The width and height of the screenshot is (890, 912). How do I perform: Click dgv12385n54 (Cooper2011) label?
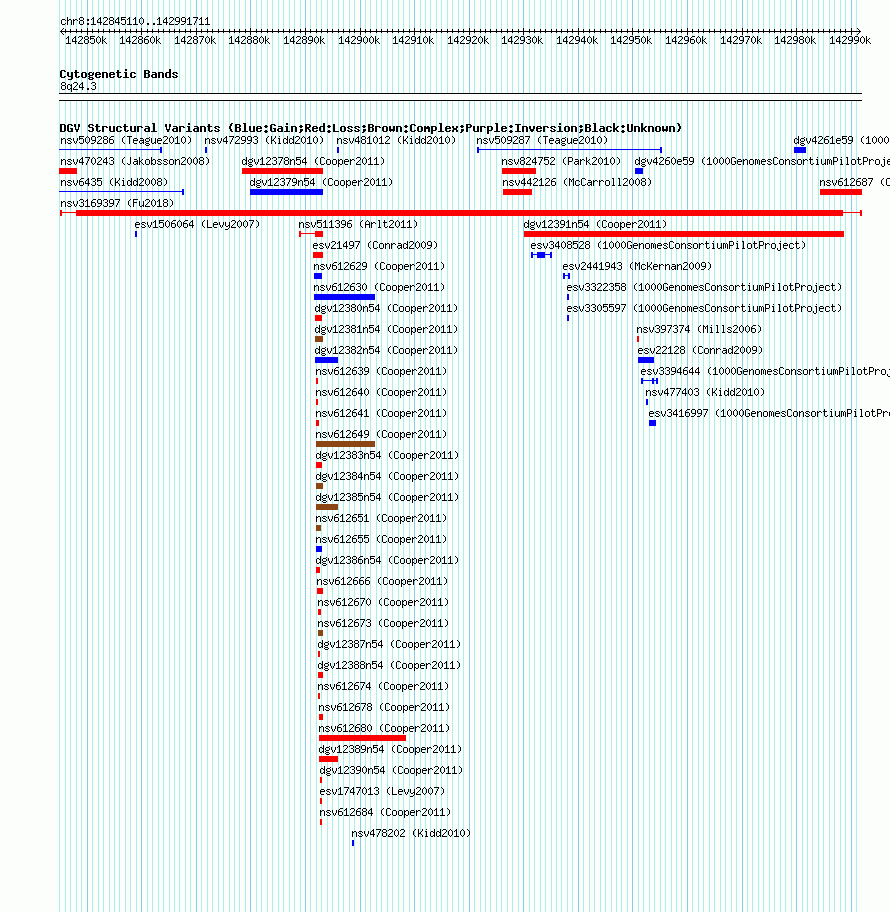(x=387, y=497)
